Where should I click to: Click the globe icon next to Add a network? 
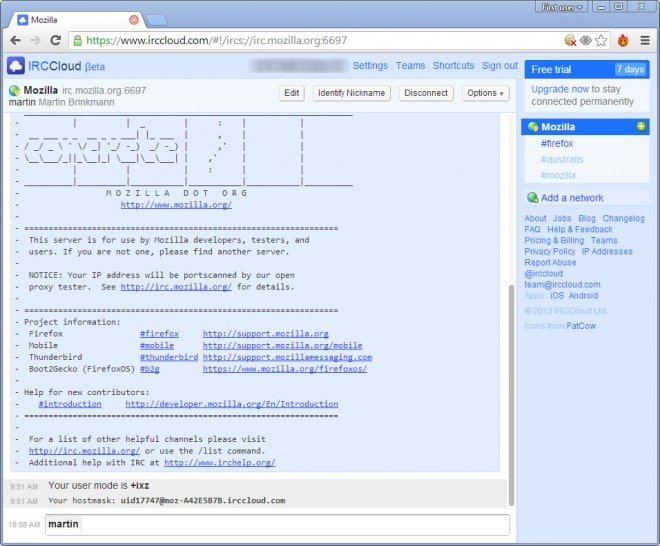(x=532, y=198)
